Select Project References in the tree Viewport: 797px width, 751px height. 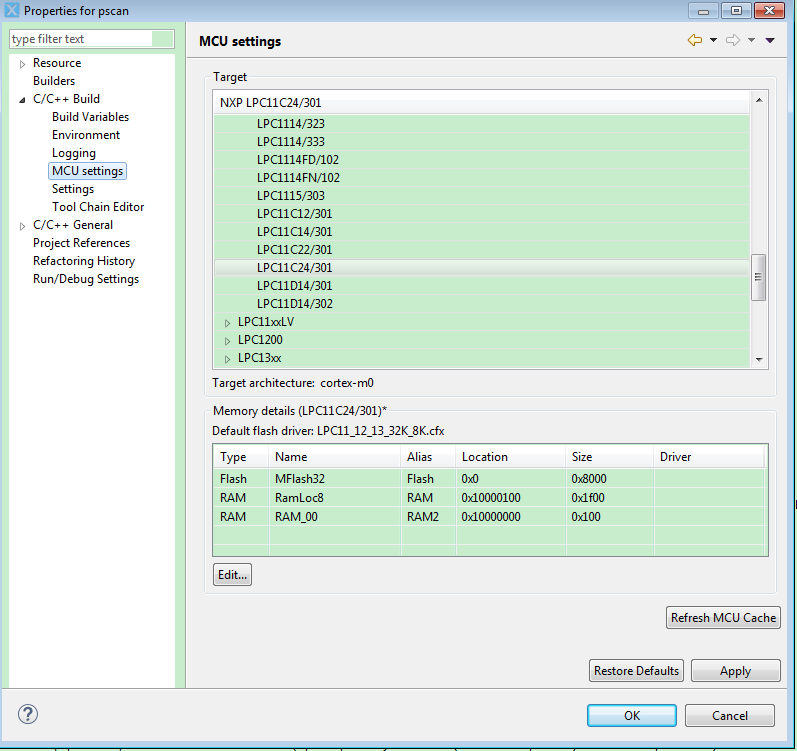click(x=81, y=243)
